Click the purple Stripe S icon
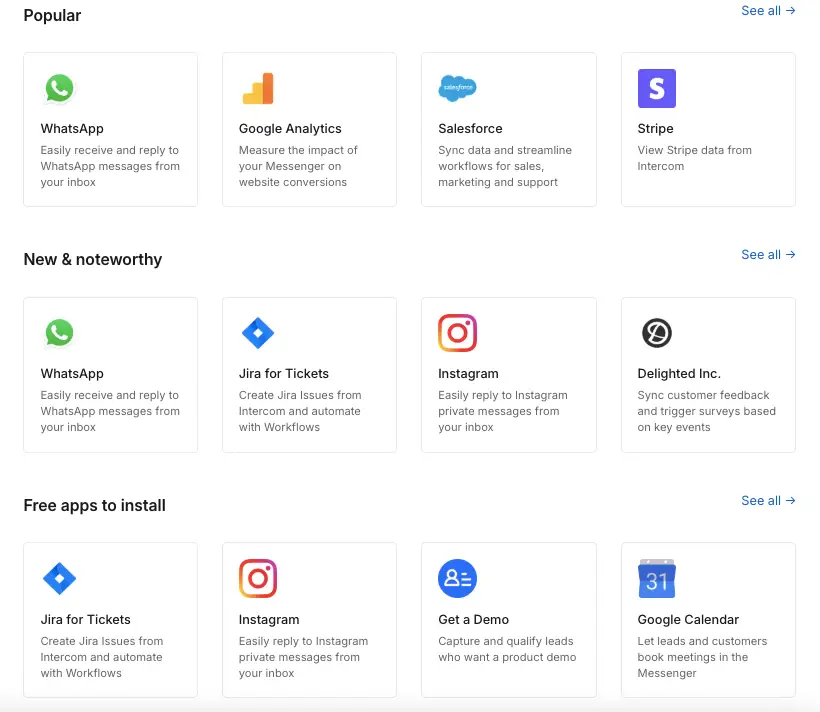The height and width of the screenshot is (712, 820). pos(656,88)
